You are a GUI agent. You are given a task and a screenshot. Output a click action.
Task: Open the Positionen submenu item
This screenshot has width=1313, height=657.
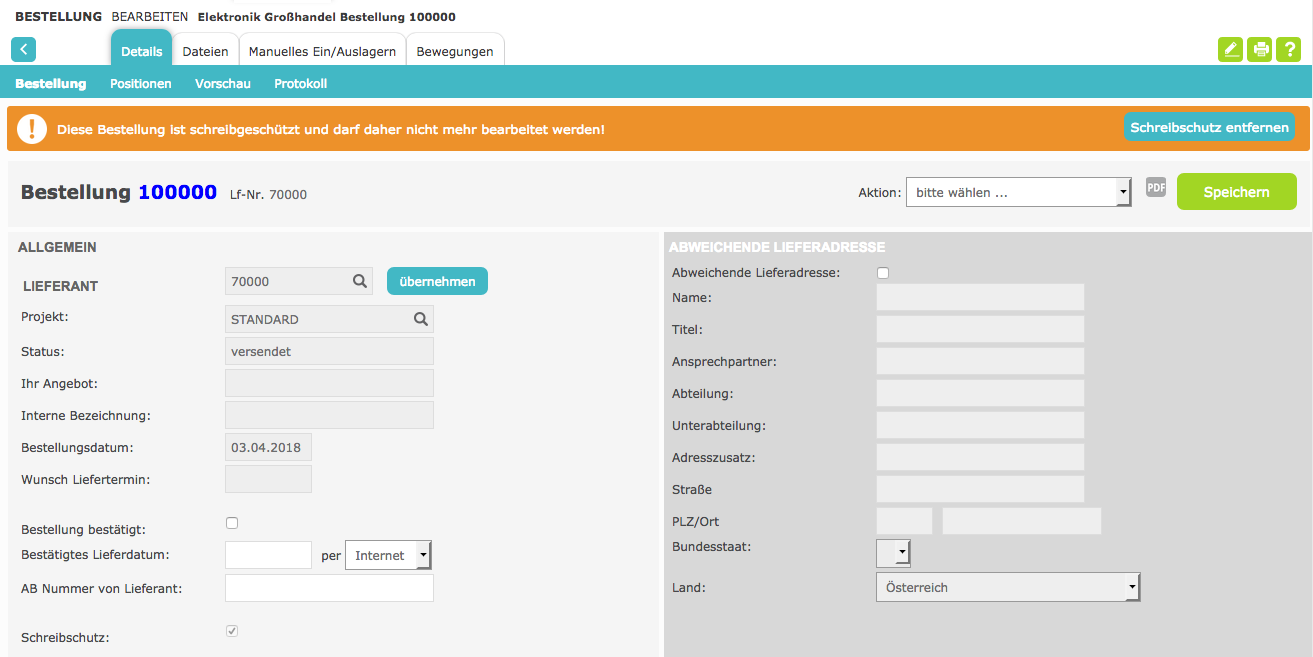[x=141, y=84]
